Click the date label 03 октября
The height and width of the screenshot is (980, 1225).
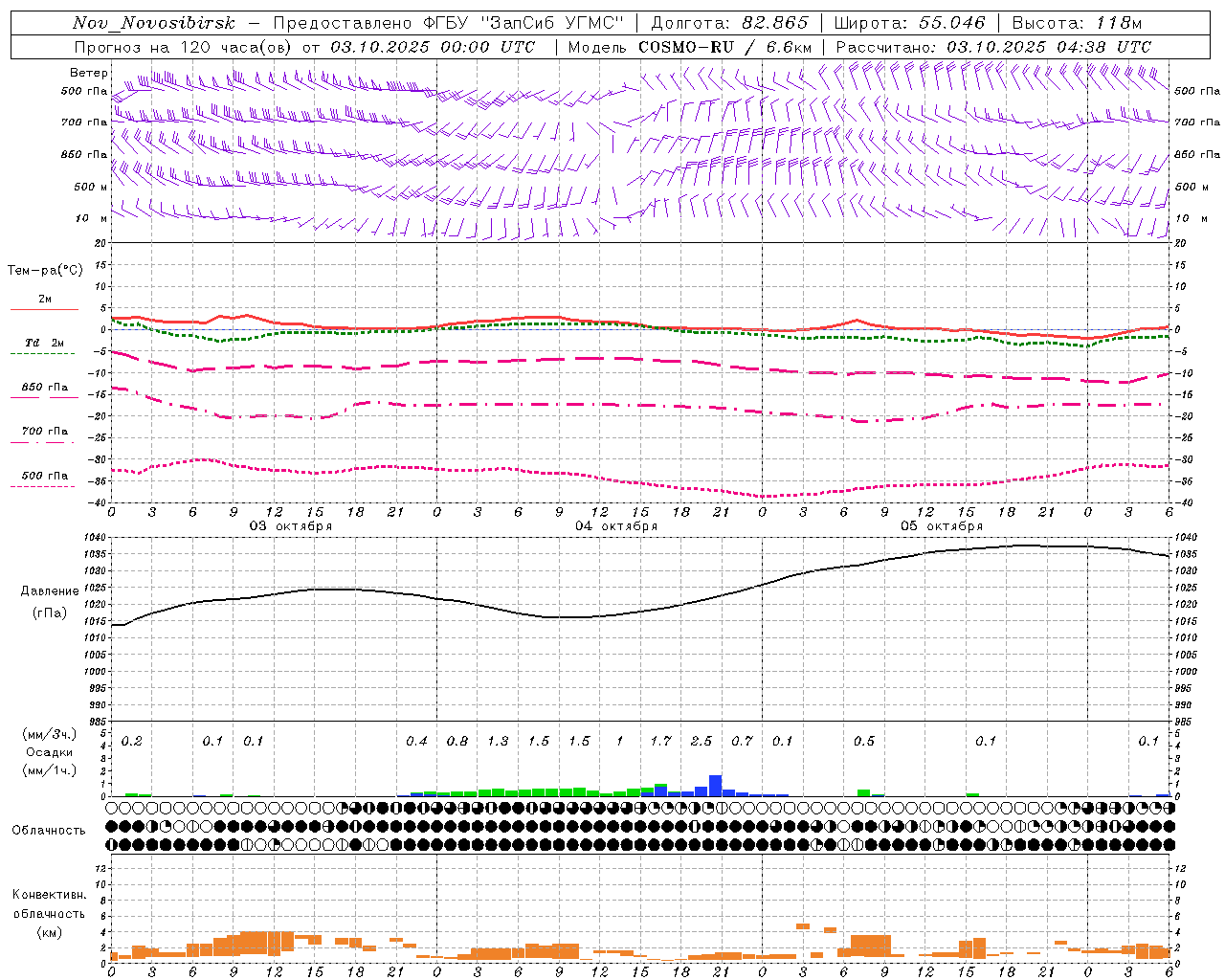291,525
